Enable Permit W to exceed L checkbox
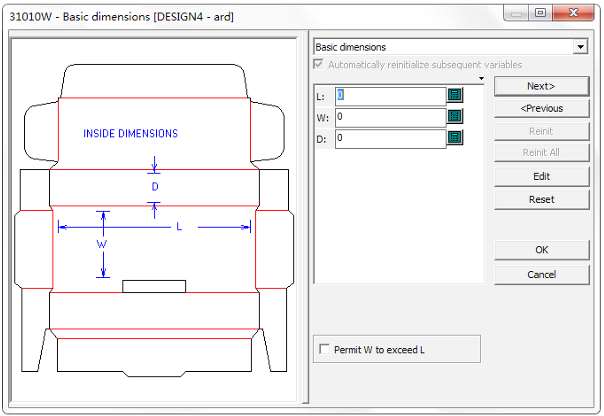The image size is (604, 416). tap(323, 349)
